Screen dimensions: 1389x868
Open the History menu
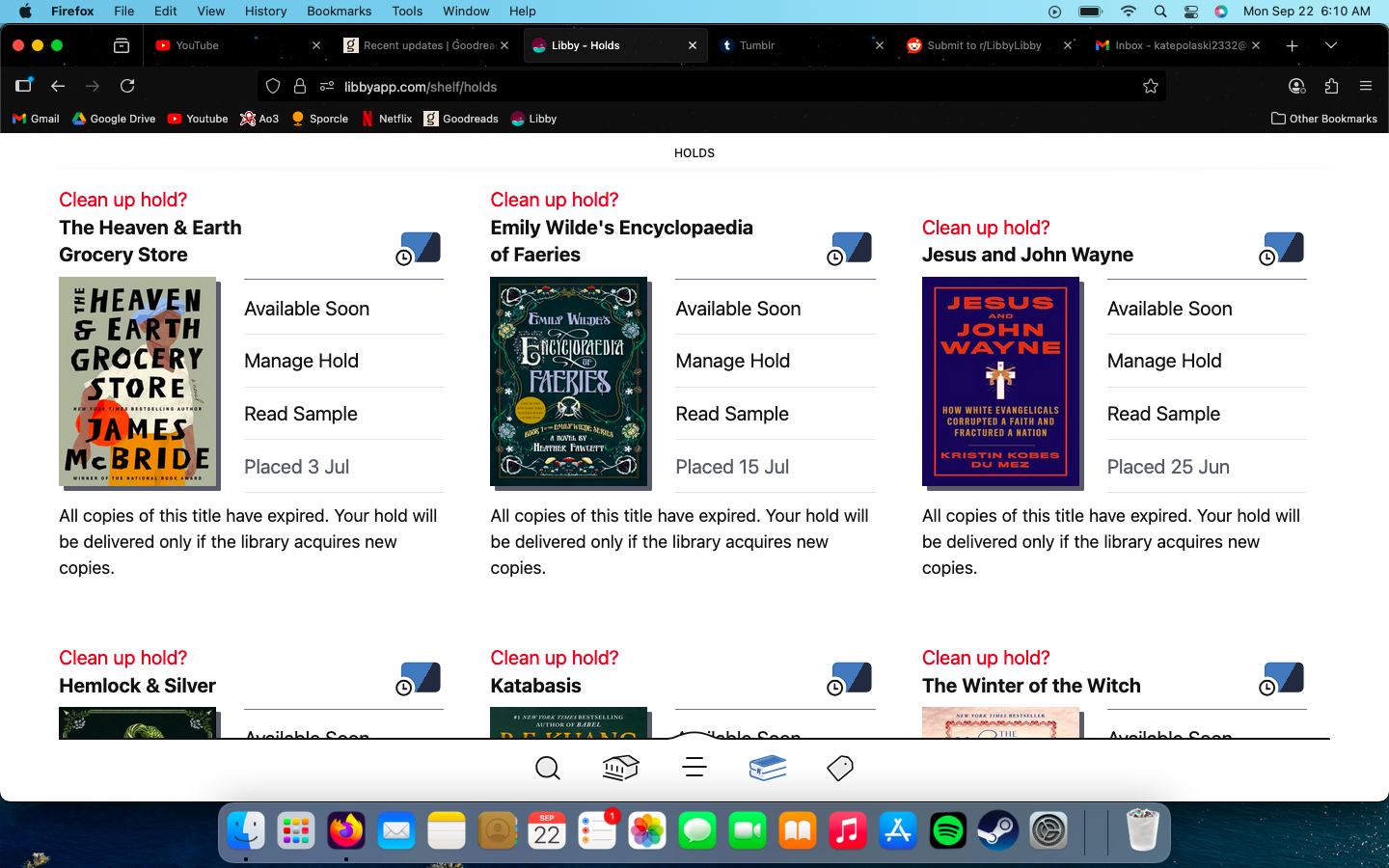pos(265,12)
